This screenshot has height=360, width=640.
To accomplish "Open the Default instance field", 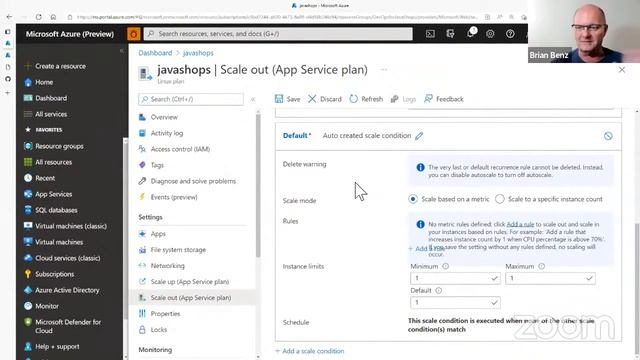I will coord(455,302).
